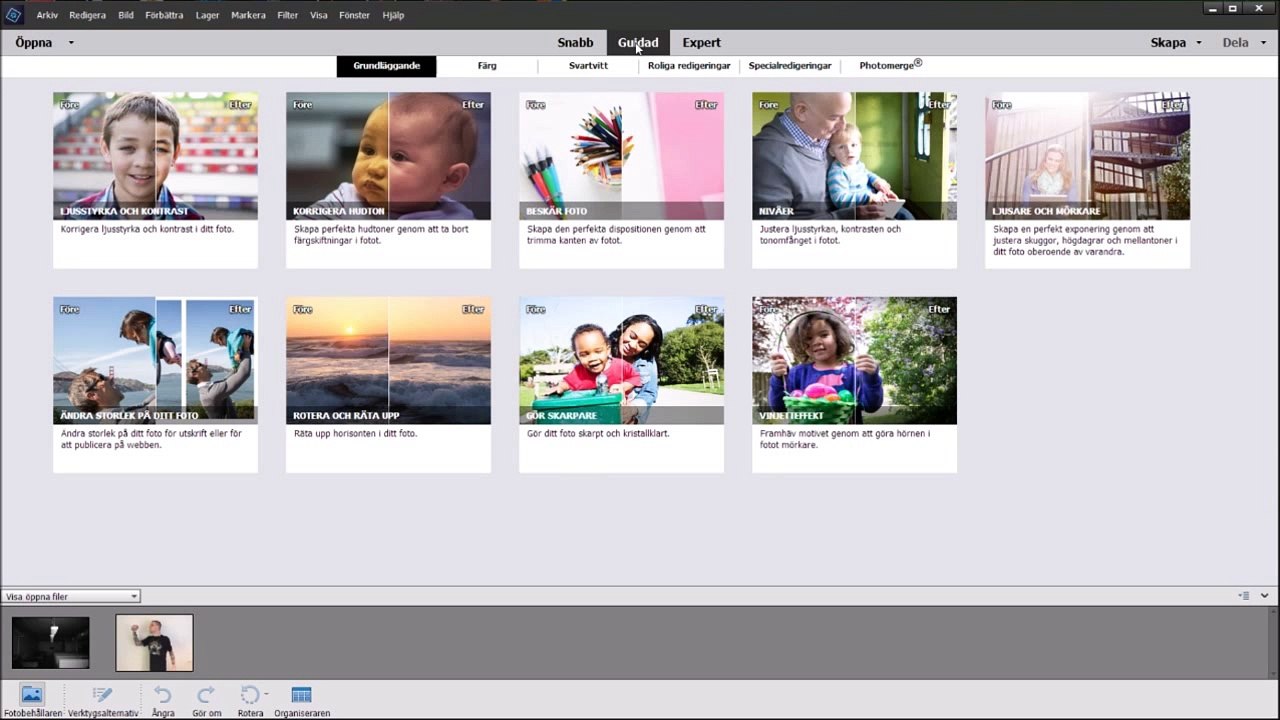Open the Rotera direction dropdown arrow
Image resolution: width=1280 pixels, height=720 pixels.
coord(266,693)
